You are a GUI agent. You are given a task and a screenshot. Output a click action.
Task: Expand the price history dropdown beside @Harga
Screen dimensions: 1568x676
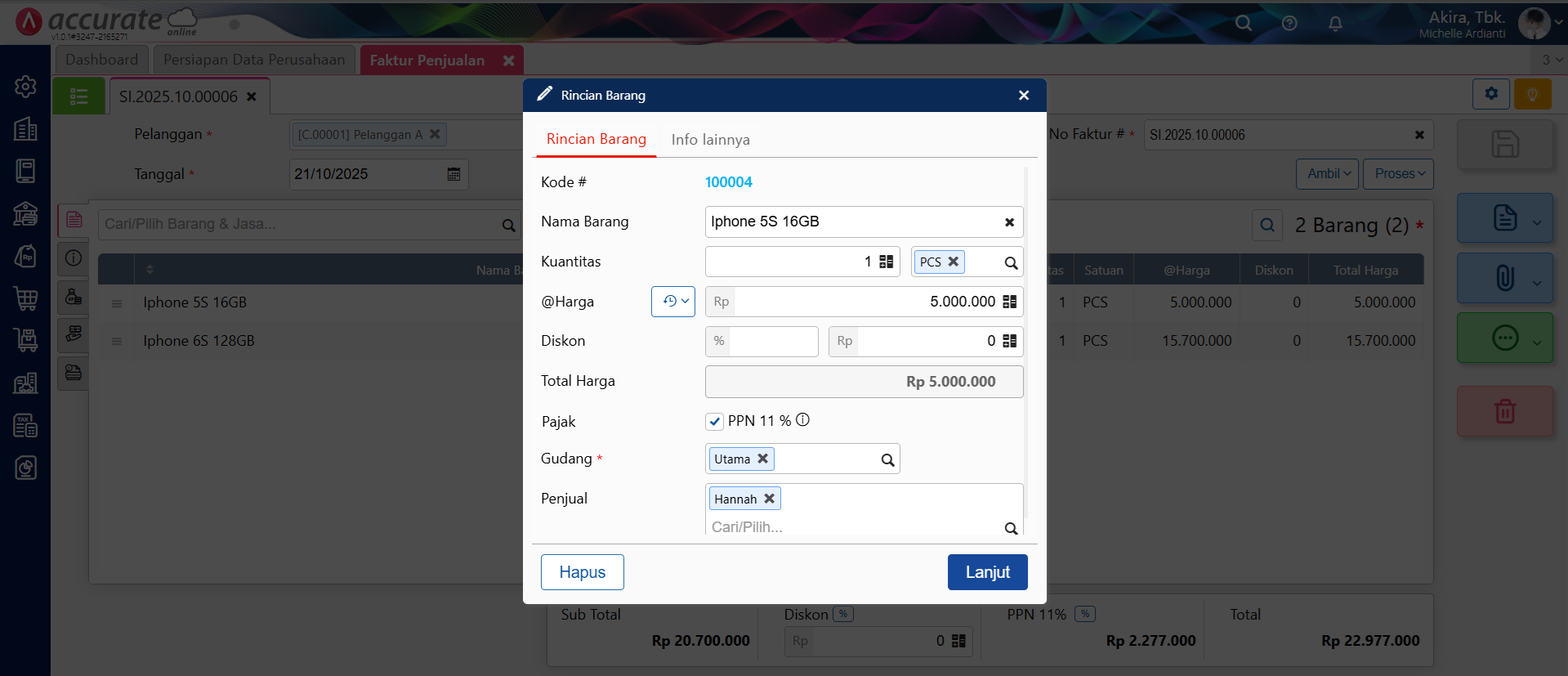[x=673, y=302]
